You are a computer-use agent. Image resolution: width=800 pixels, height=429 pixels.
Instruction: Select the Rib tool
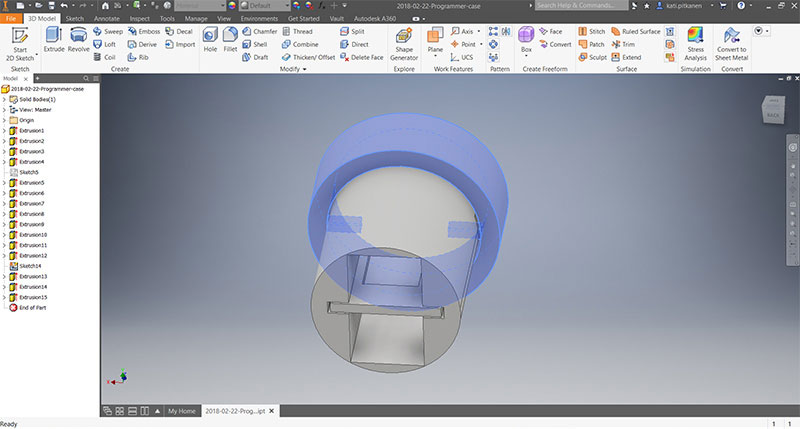138,57
